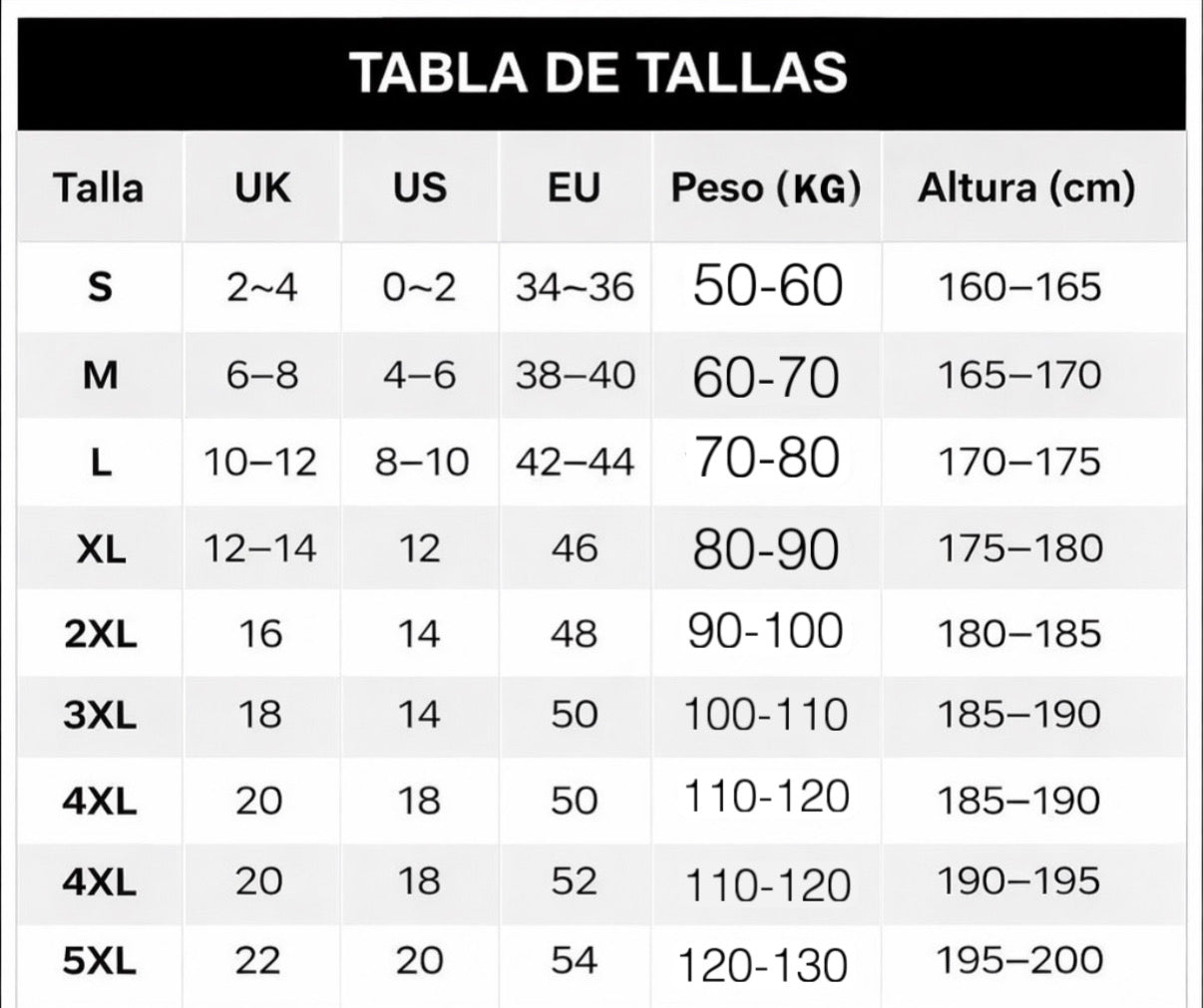Screen dimensions: 1203x1008
Task: Click the 195–200 height cell
Action: pyautogui.click(x=1019, y=960)
